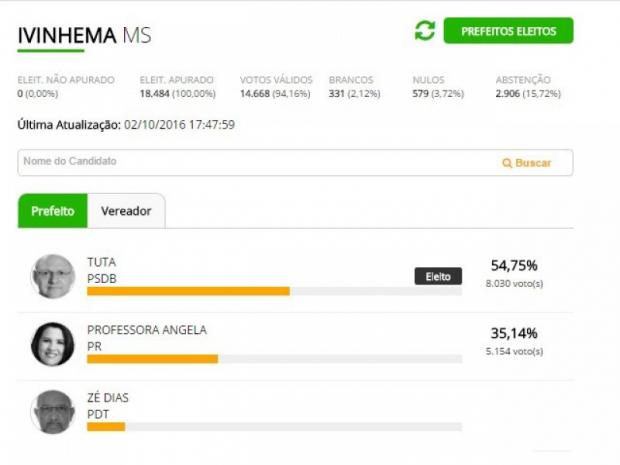Click Zé Dias's orange progress bar
This screenshot has width=620, height=465.
click(106, 427)
